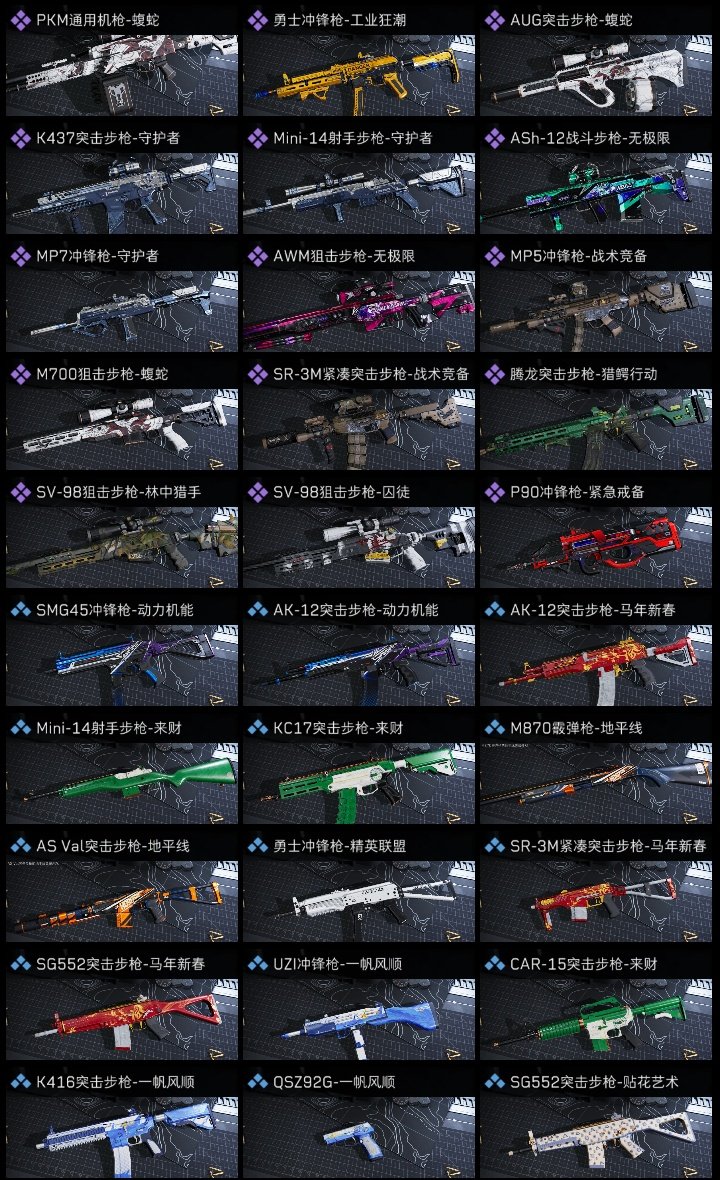Select the red P90冲锋枪-紧急戒备 thumbnail
Image resolution: width=720 pixels, height=1180 pixels.
pyautogui.click(x=596, y=547)
